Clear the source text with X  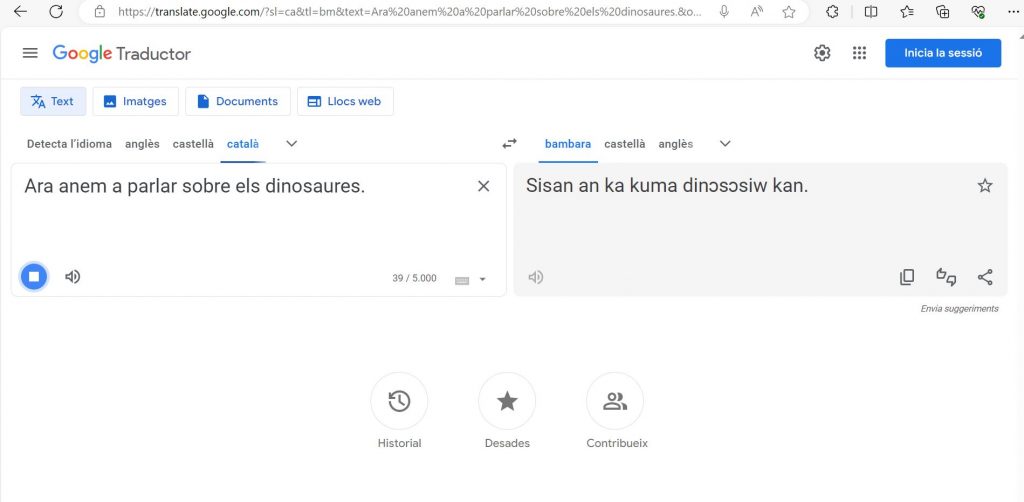484,186
